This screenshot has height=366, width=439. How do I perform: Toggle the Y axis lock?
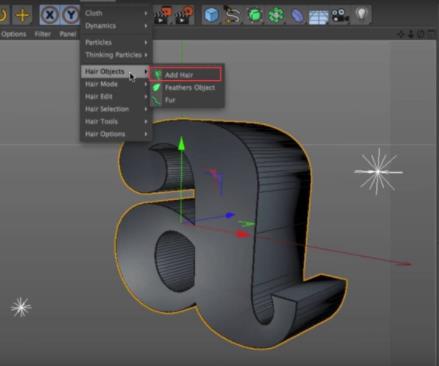[x=70, y=15]
